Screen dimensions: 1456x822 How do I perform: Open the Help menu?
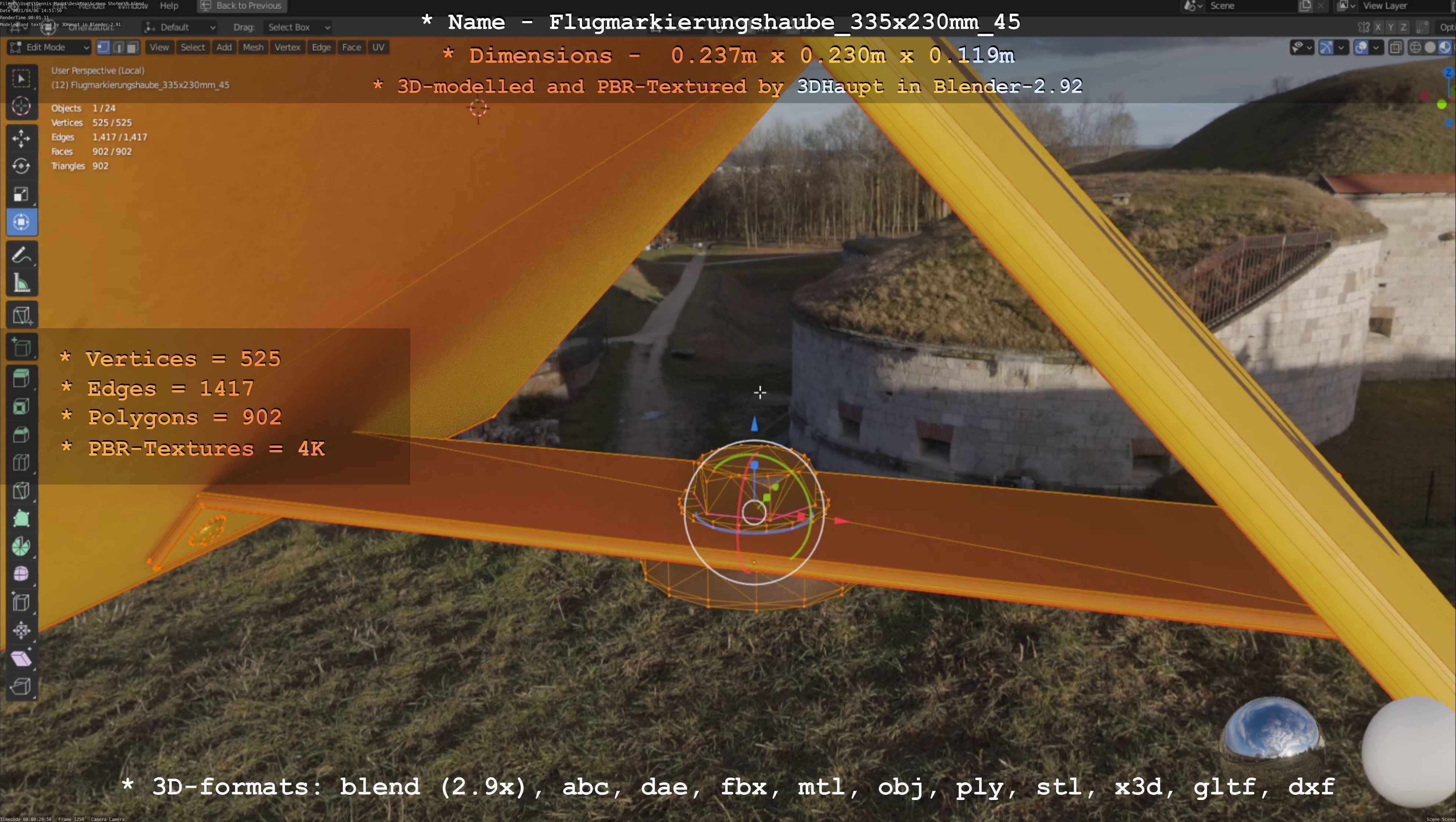click(169, 6)
